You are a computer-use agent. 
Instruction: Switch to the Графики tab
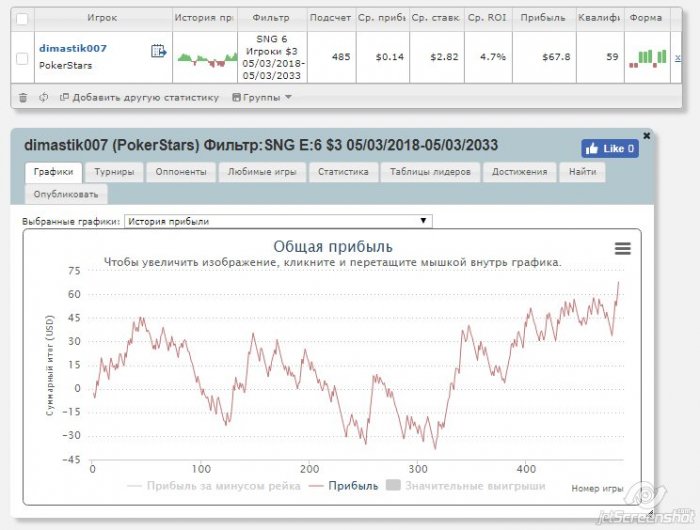(x=54, y=172)
